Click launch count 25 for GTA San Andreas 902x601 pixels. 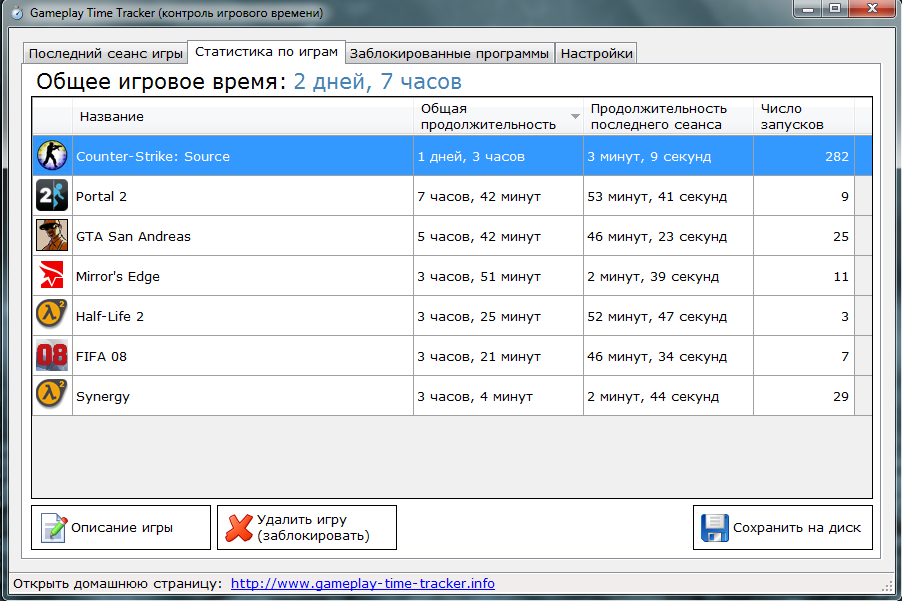pos(804,236)
